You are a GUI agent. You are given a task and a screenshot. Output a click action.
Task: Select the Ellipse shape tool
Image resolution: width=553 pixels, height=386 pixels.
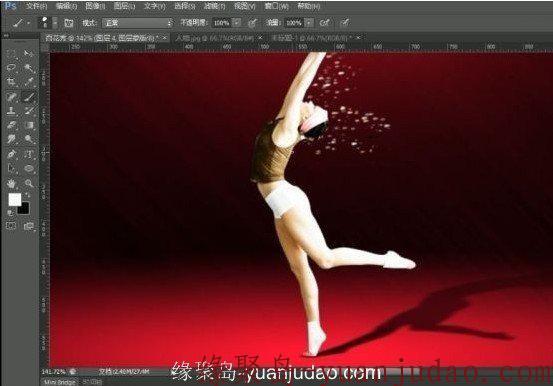click(x=29, y=168)
